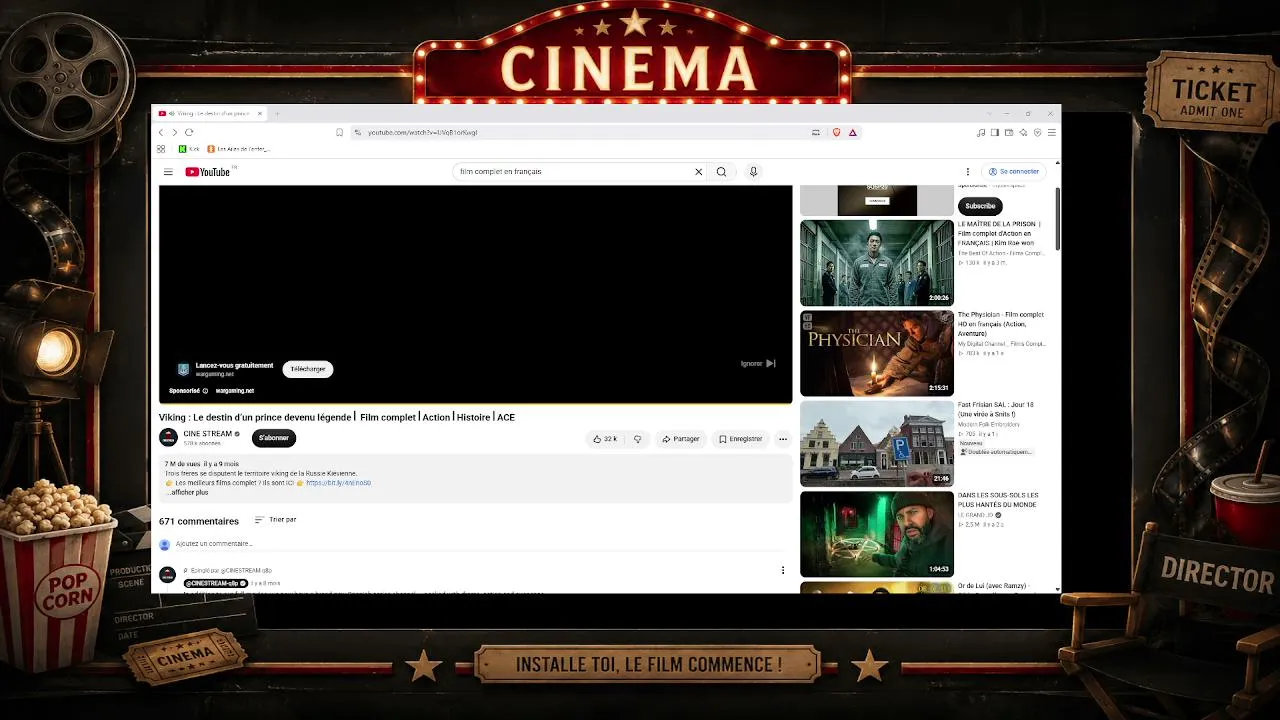Click the Se connecter sign-in button
This screenshot has width=1280, height=720.
(x=1014, y=172)
